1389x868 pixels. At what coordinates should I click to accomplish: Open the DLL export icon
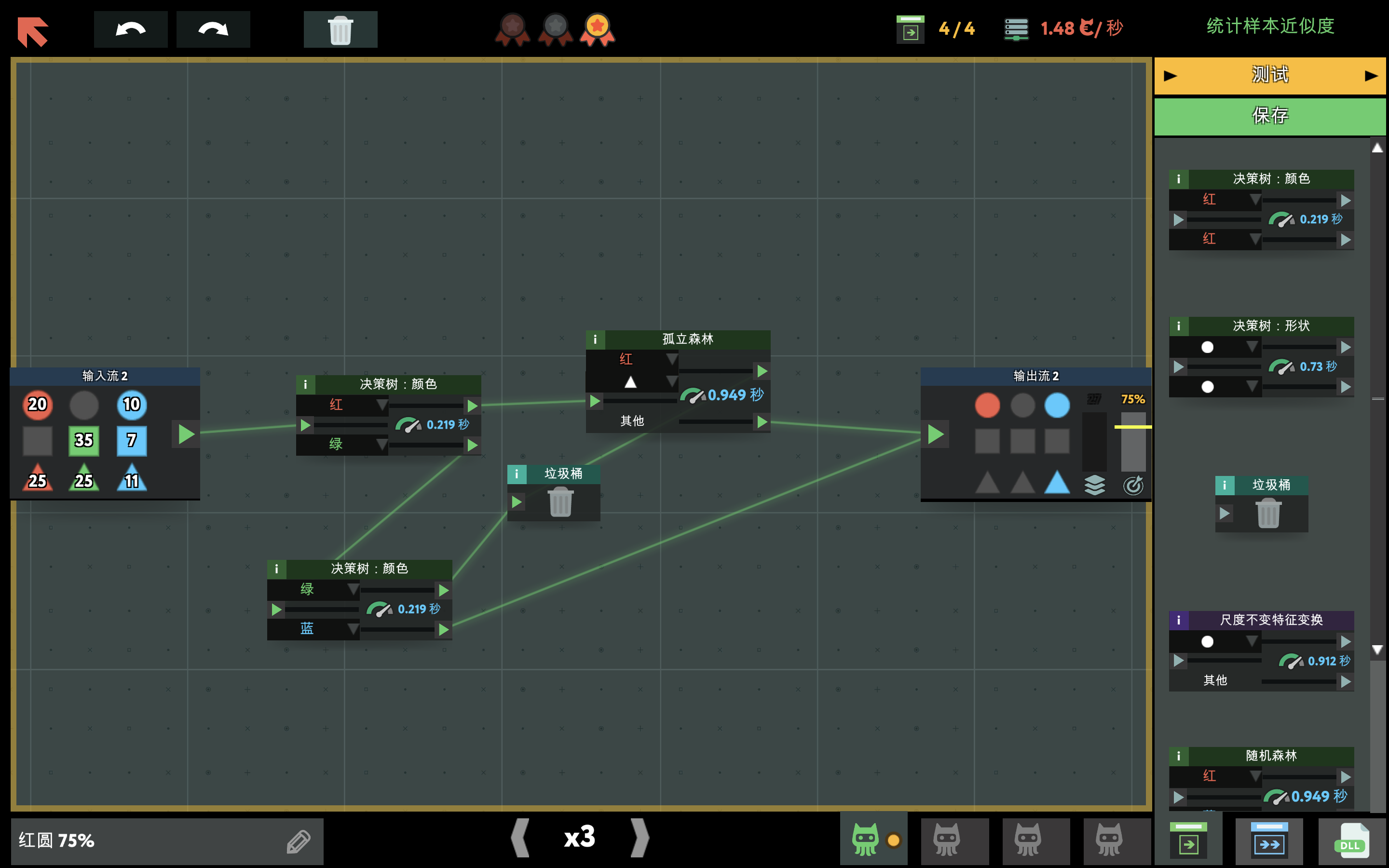click(1350, 841)
